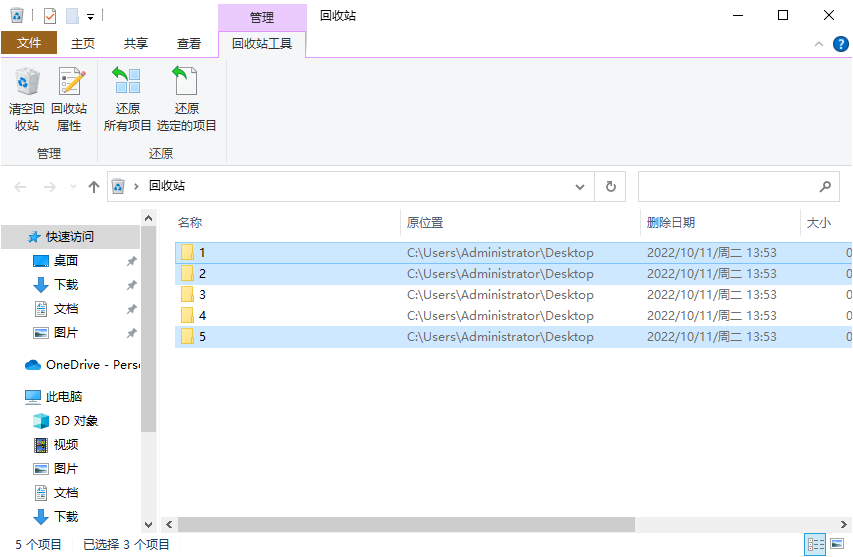
Task: Click the up-directory arrow in navigation bar
Action: pyautogui.click(x=94, y=186)
